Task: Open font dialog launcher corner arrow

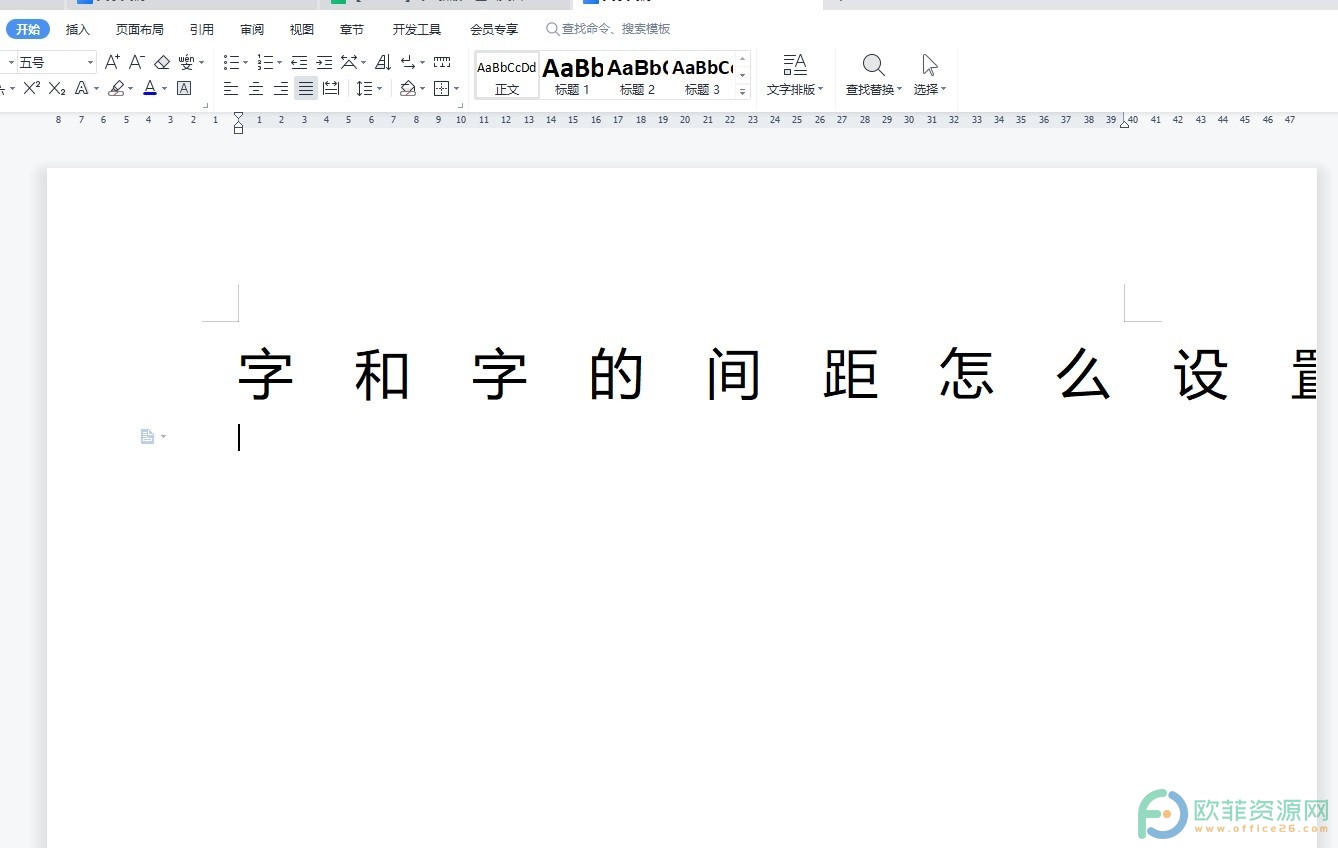Action: (x=206, y=104)
